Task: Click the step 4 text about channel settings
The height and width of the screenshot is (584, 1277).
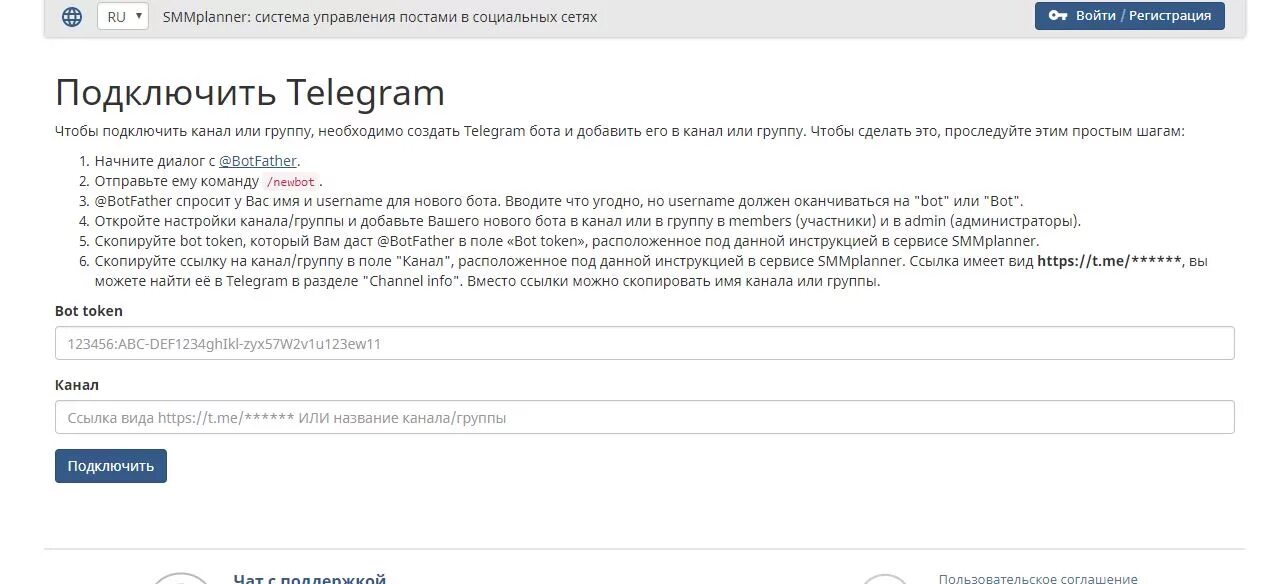Action: tap(588, 221)
